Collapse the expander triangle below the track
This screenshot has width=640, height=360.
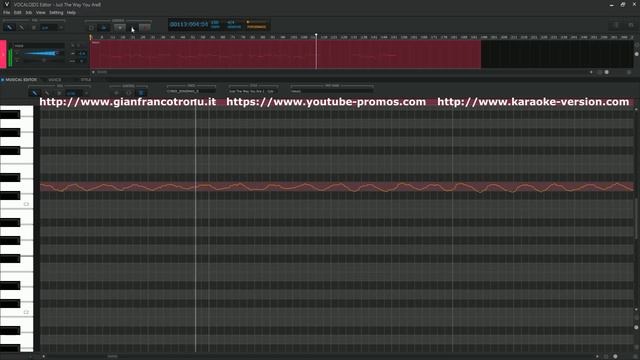(93, 72)
